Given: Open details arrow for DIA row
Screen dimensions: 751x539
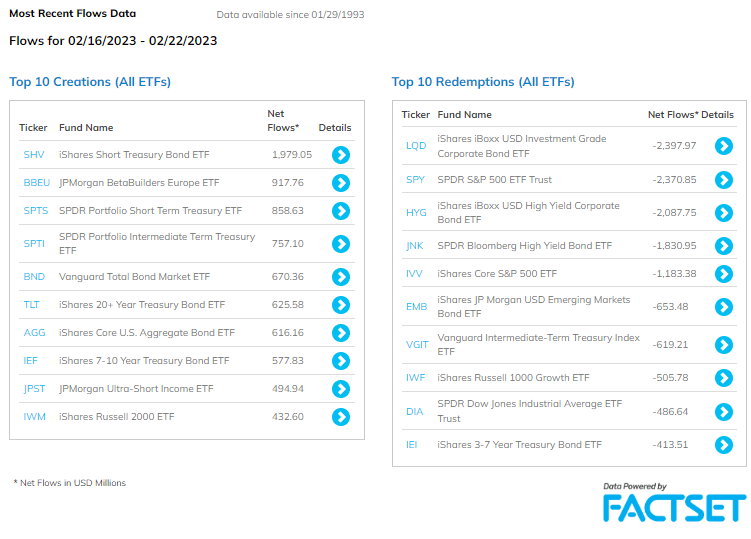Looking at the screenshot, I should click(724, 412).
